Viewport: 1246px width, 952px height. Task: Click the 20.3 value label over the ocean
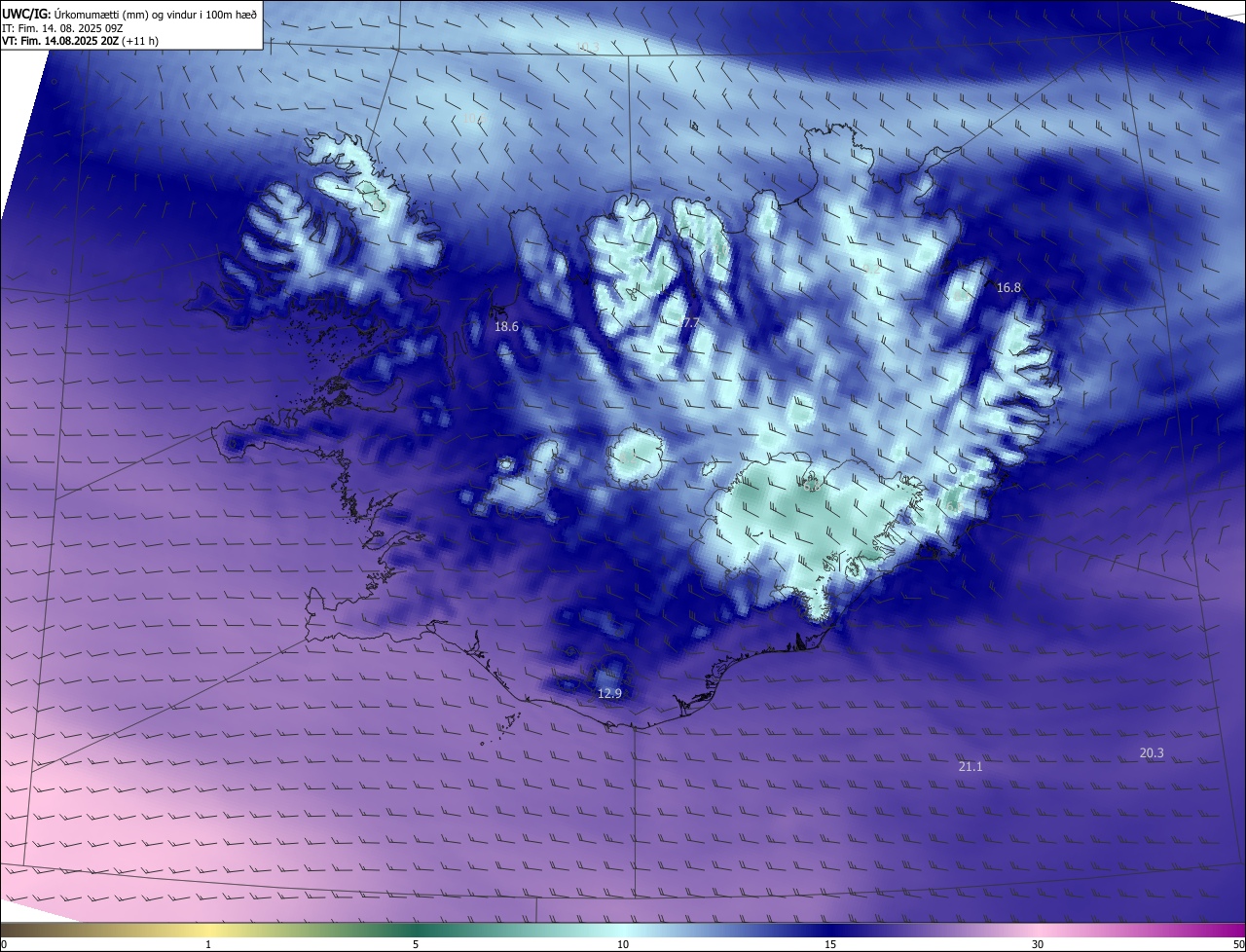click(x=1152, y=753)
